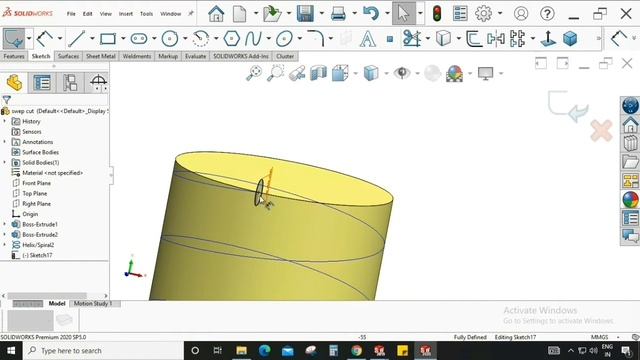Open the Circle tool dropdown arrow

(x=185, y=39)
